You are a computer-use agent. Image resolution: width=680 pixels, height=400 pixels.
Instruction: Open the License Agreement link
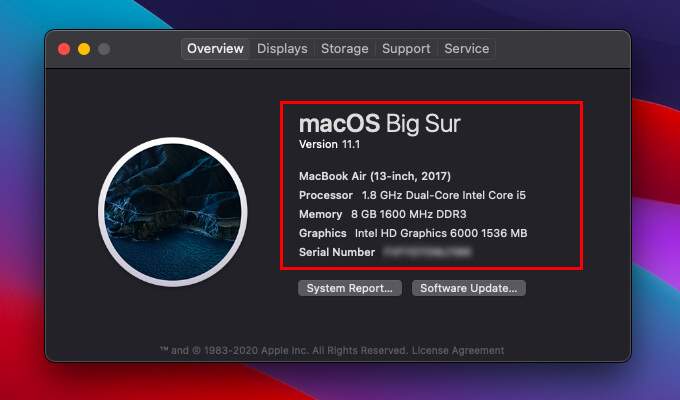click(x=458, y=350)
